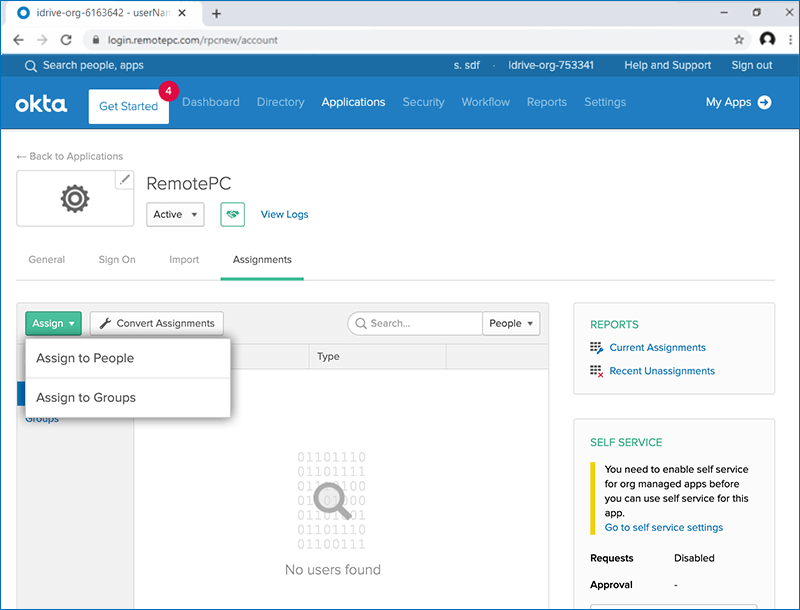Click the edit pencil icon on app logo
The height and width of the screenshot is (610, 800).
pyautogui.click(x=124, y=180)
